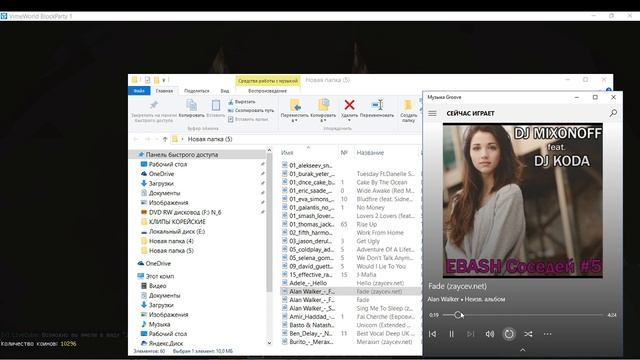Select file Adele_-_Hello
This screenshot has width=640, height=360.
tap(308, 283)
